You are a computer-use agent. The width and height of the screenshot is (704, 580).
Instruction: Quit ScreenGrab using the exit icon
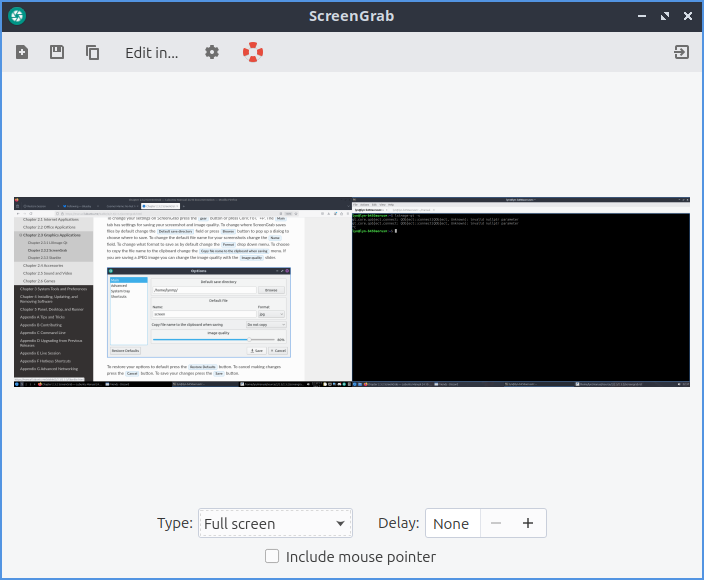point(681,53)
